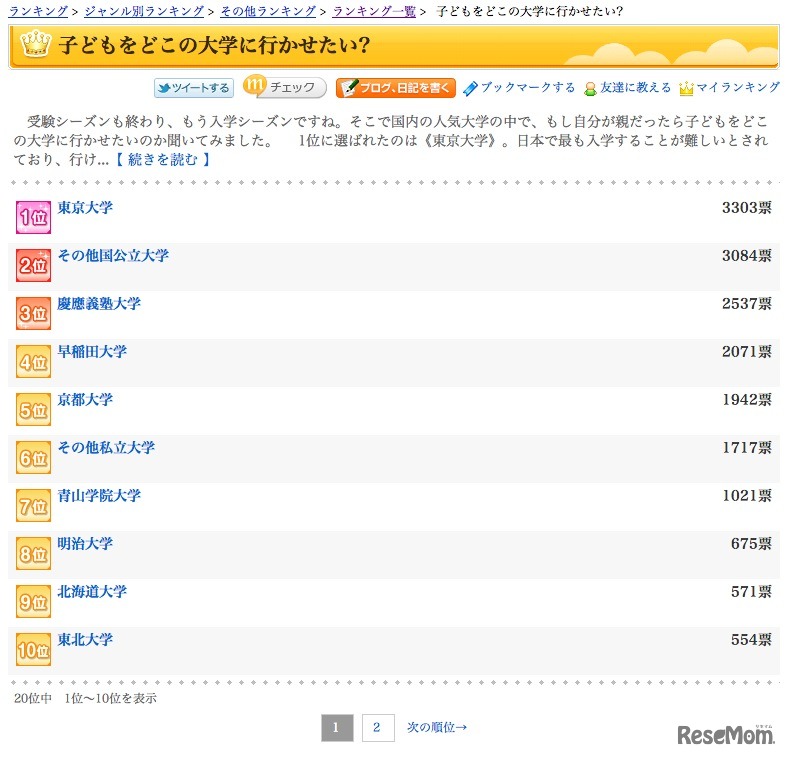Viewport: 788px width, 758px height.
Task: Click the 9位 rank badge
Action: pos(33,601)
